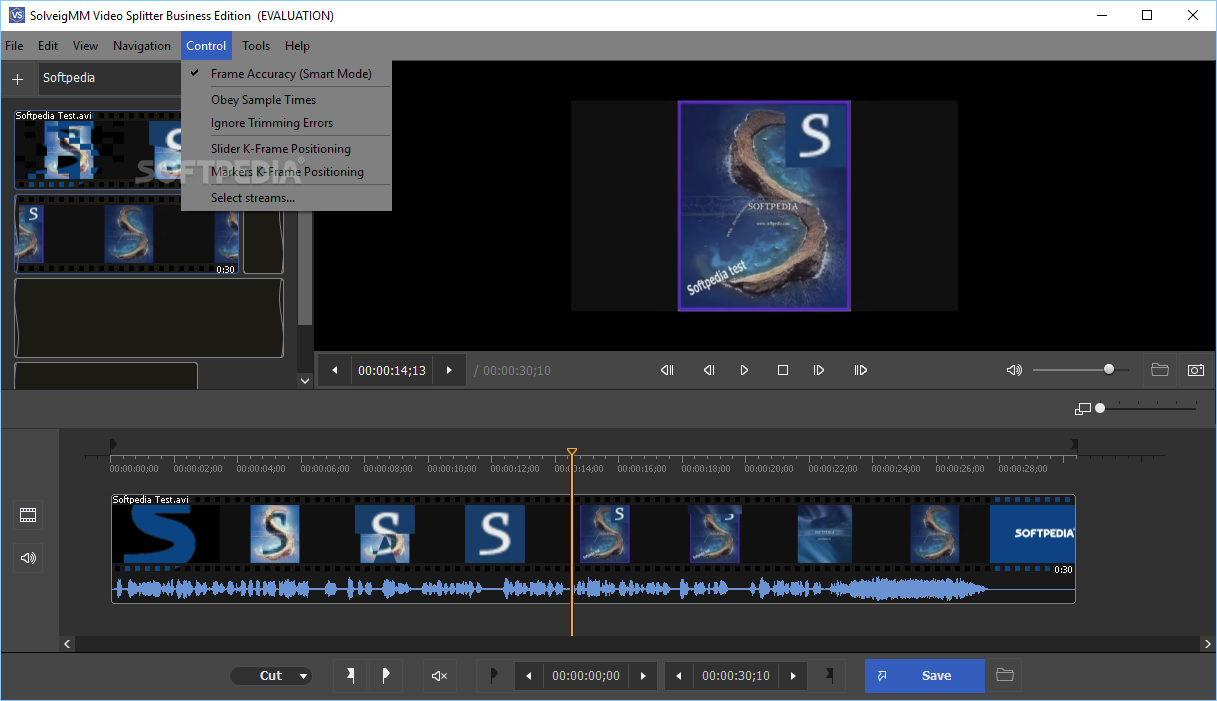Go to the fragment end marker flag
Screen dimensions: 1217x701
click(x=829, y=676)
